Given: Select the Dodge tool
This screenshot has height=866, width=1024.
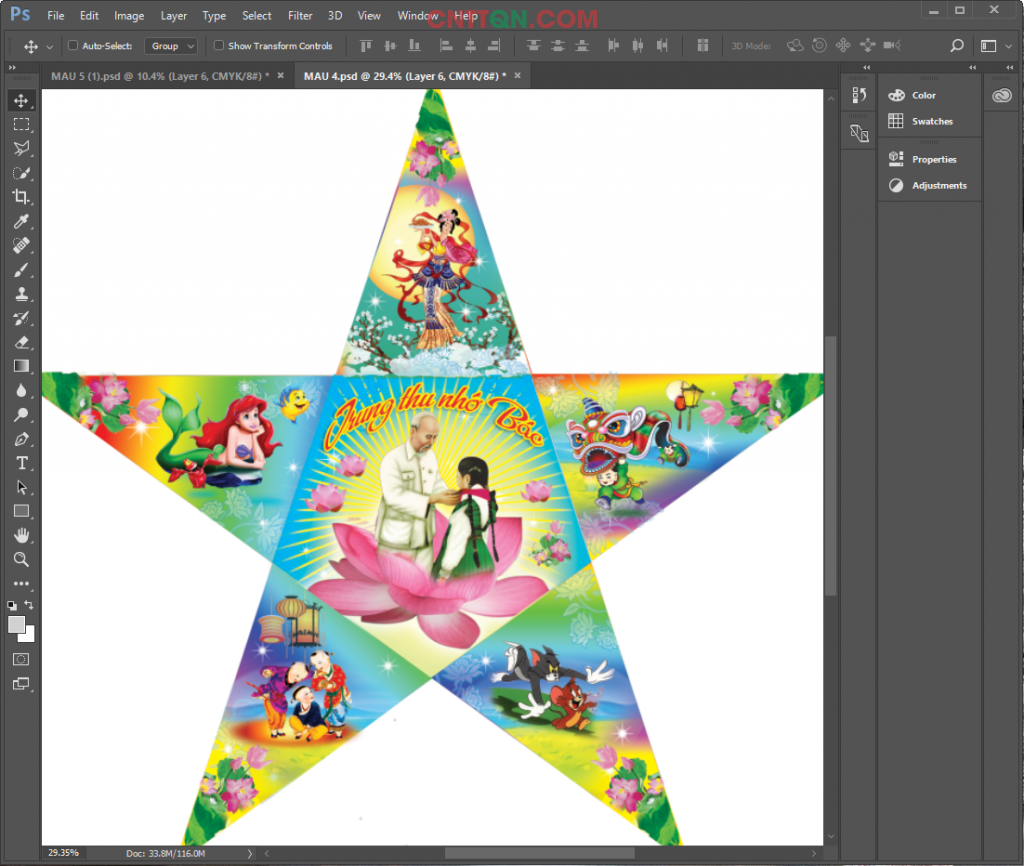Looking at the screenshot, I should coord(21,415).
